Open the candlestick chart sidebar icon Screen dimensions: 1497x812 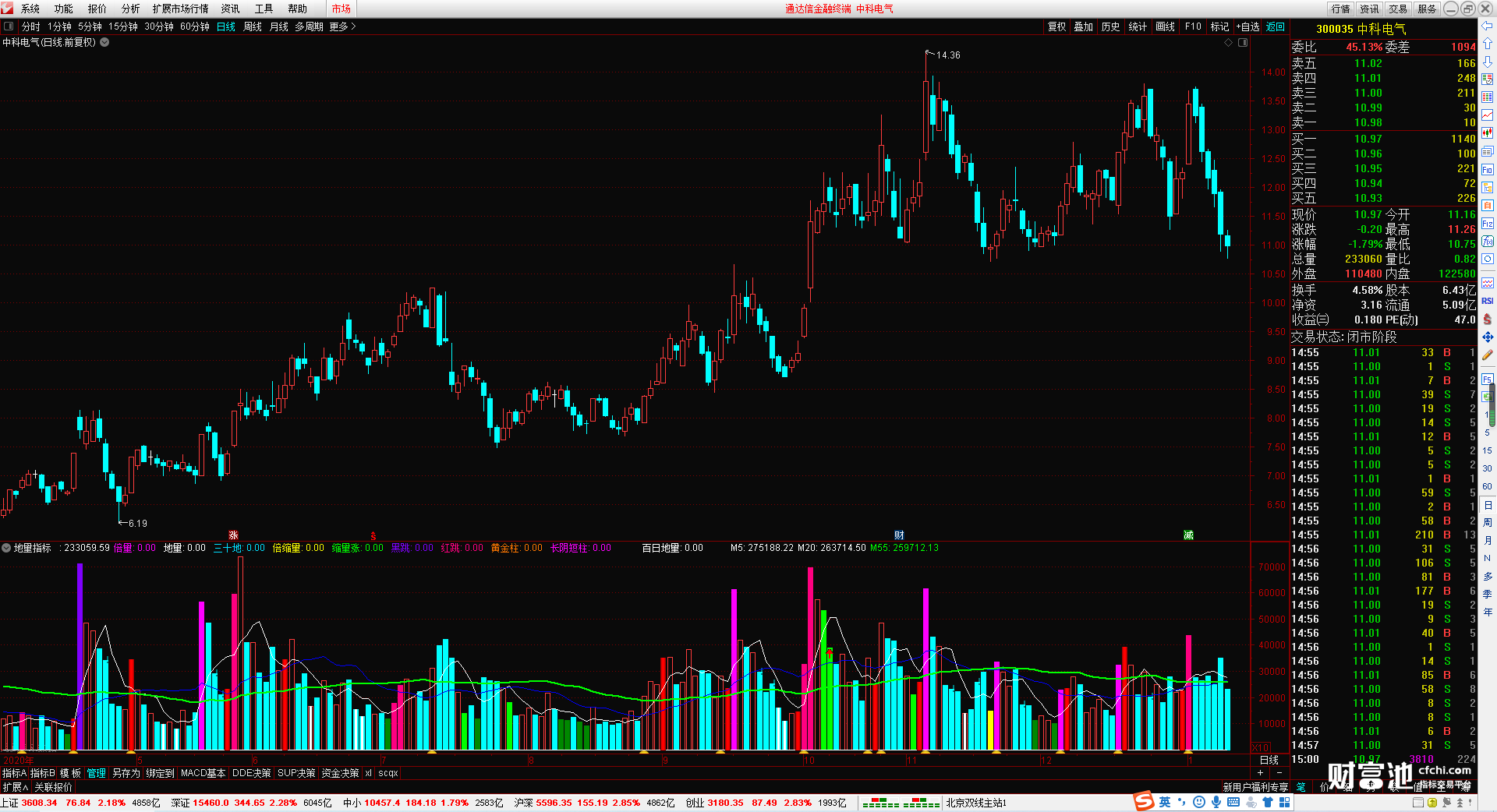(x=1488, y=133)
